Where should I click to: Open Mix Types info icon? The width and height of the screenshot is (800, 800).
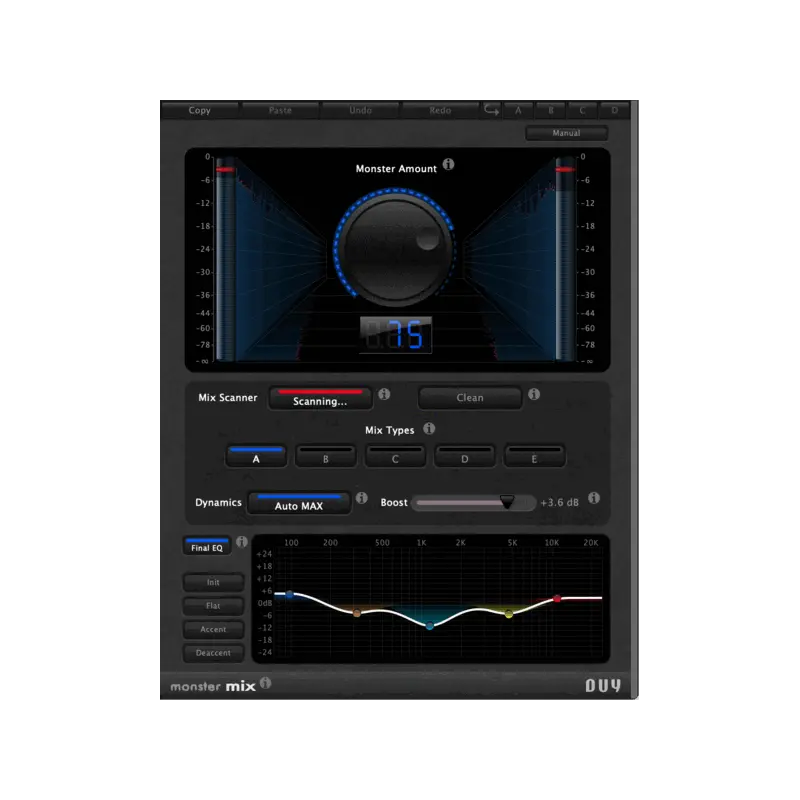coord(429,429)
